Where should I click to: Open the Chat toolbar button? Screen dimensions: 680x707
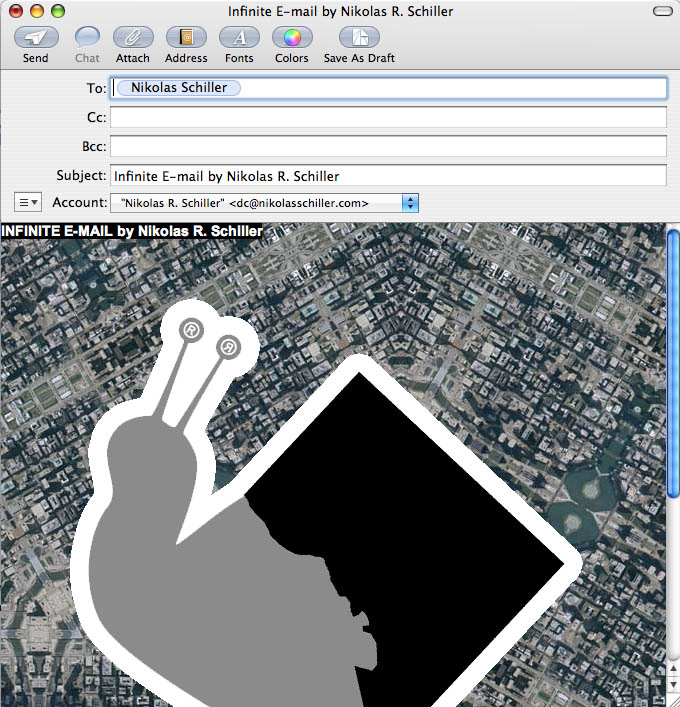point(87,37)
